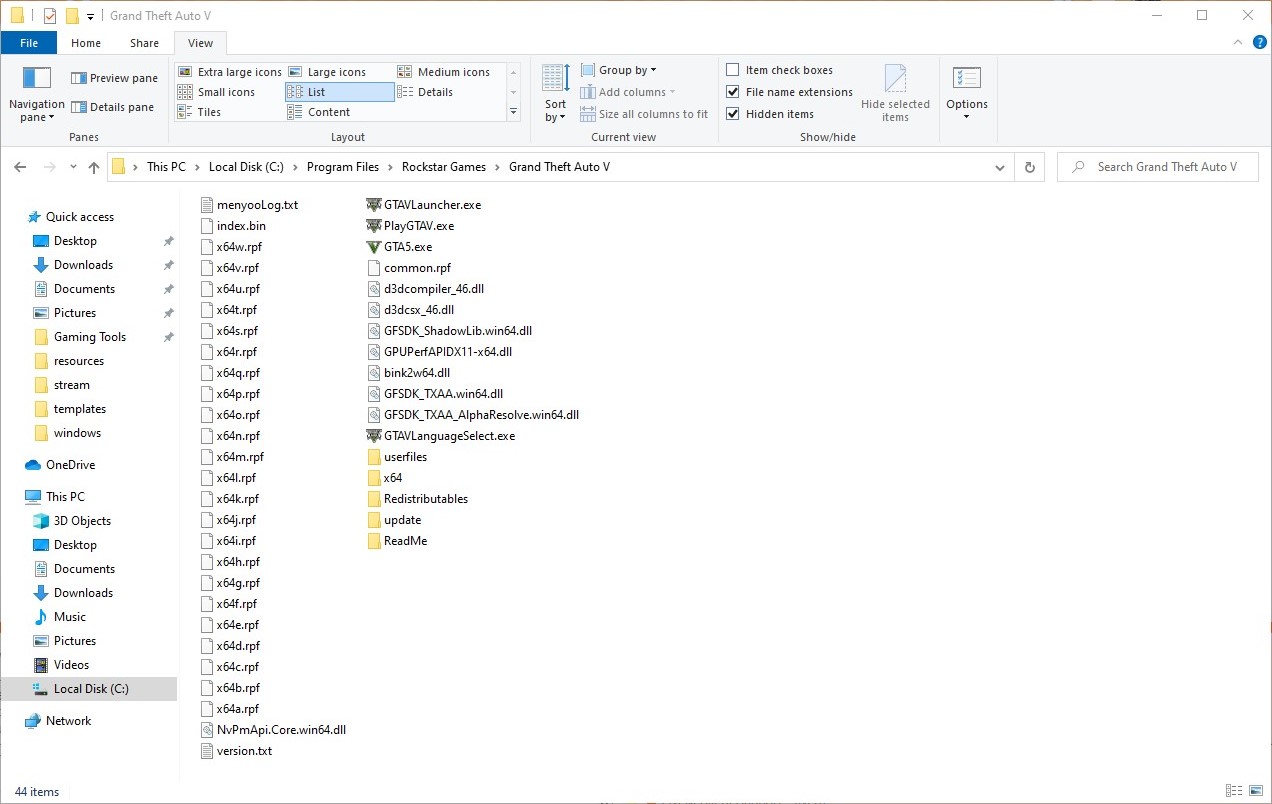Click Program Files in the address path
1272x804 pixels.
click(343, 167)
